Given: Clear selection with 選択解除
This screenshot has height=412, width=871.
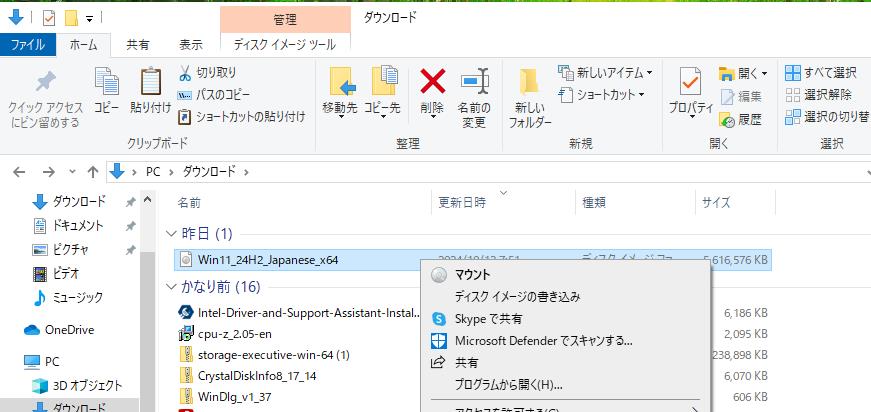Looking at the screenshot, I should pos(818,94).
